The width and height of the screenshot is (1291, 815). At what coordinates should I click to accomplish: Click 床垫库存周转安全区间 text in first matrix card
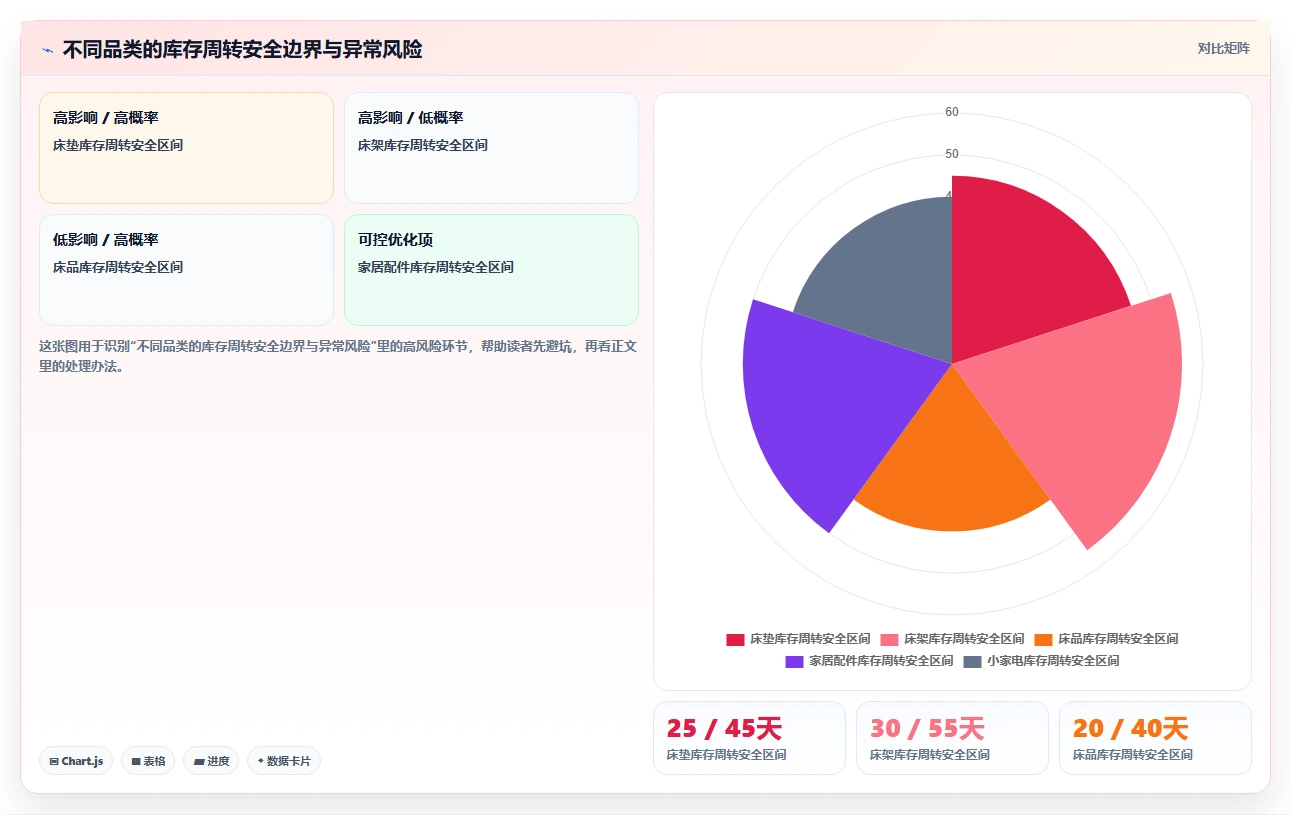pos(118,145)
